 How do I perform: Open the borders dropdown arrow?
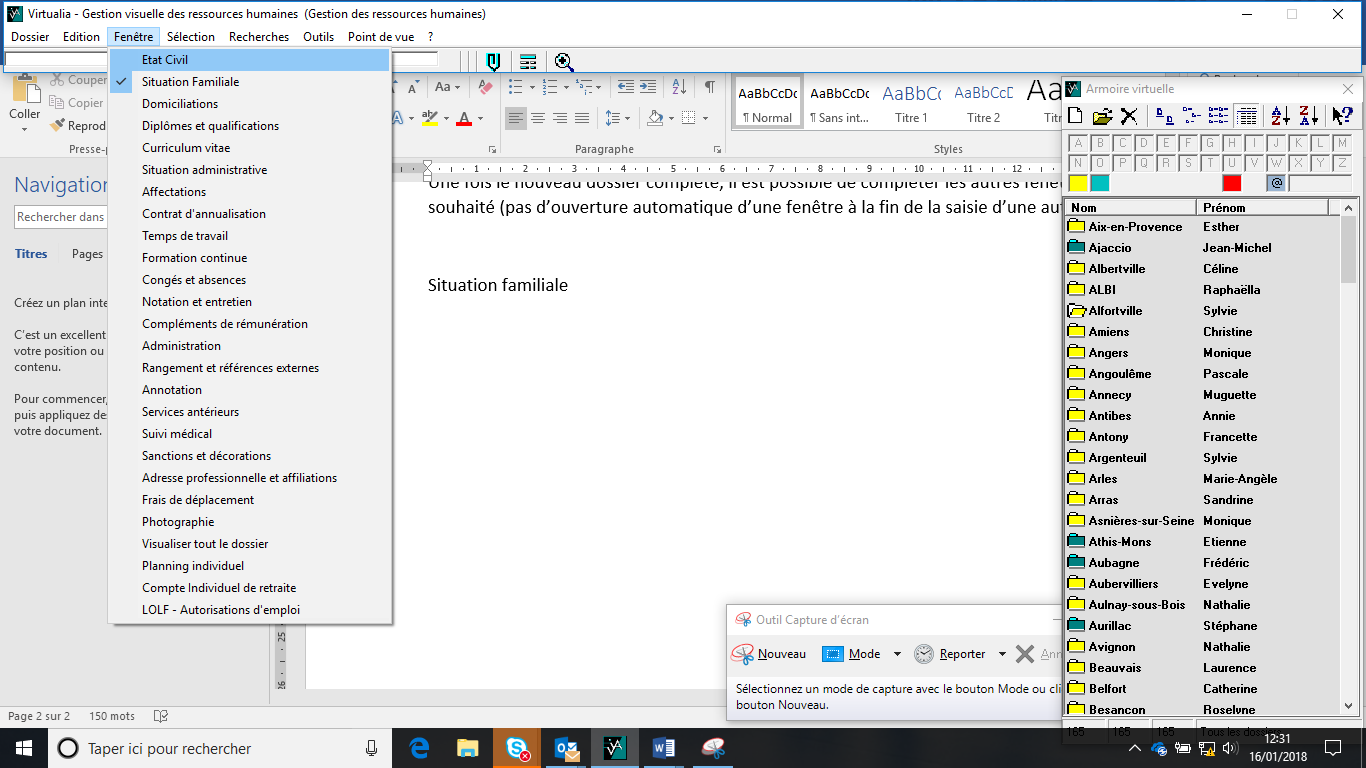[x=705, y=118]
